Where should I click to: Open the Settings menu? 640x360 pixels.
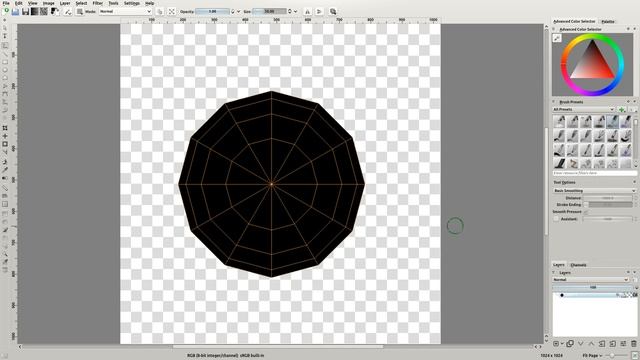[131, 3]
